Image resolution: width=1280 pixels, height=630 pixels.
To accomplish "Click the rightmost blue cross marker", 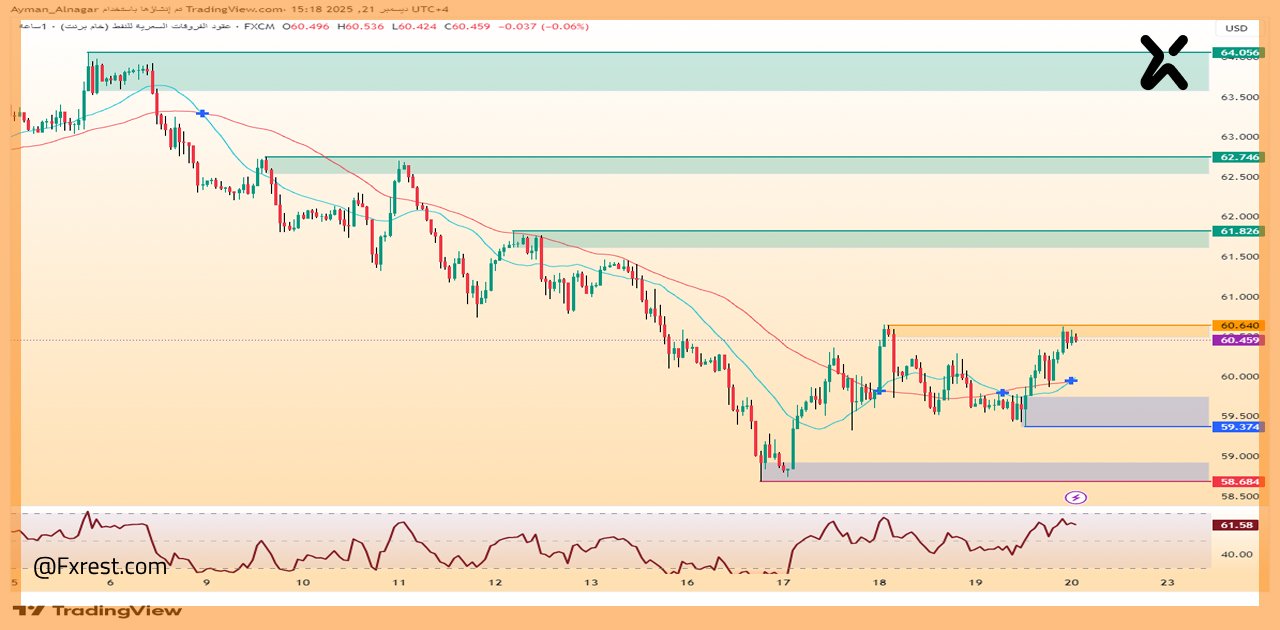I will pyautogui.click(x=1071, y=380).
